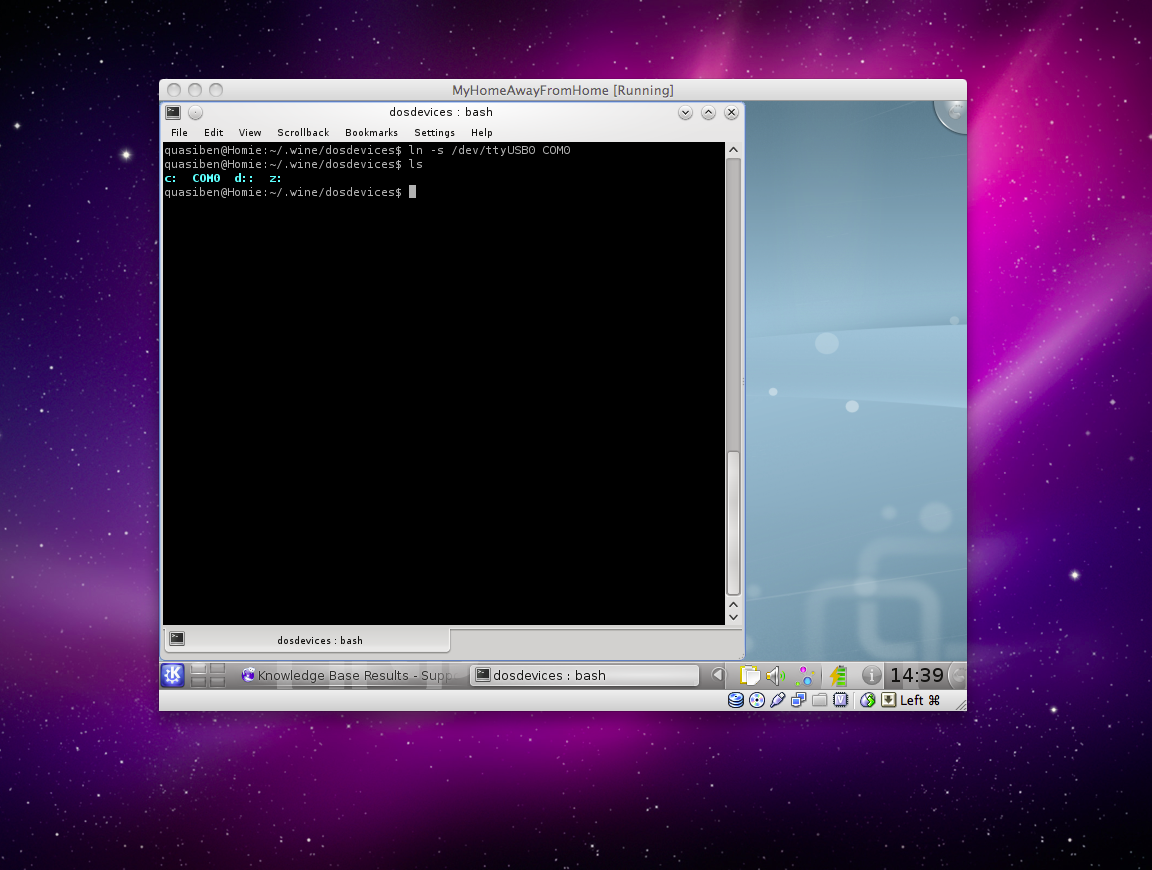Click the virtual desktop pager in panel
This screenshot has width=1152, height=870.
click(x=208, y=675)
